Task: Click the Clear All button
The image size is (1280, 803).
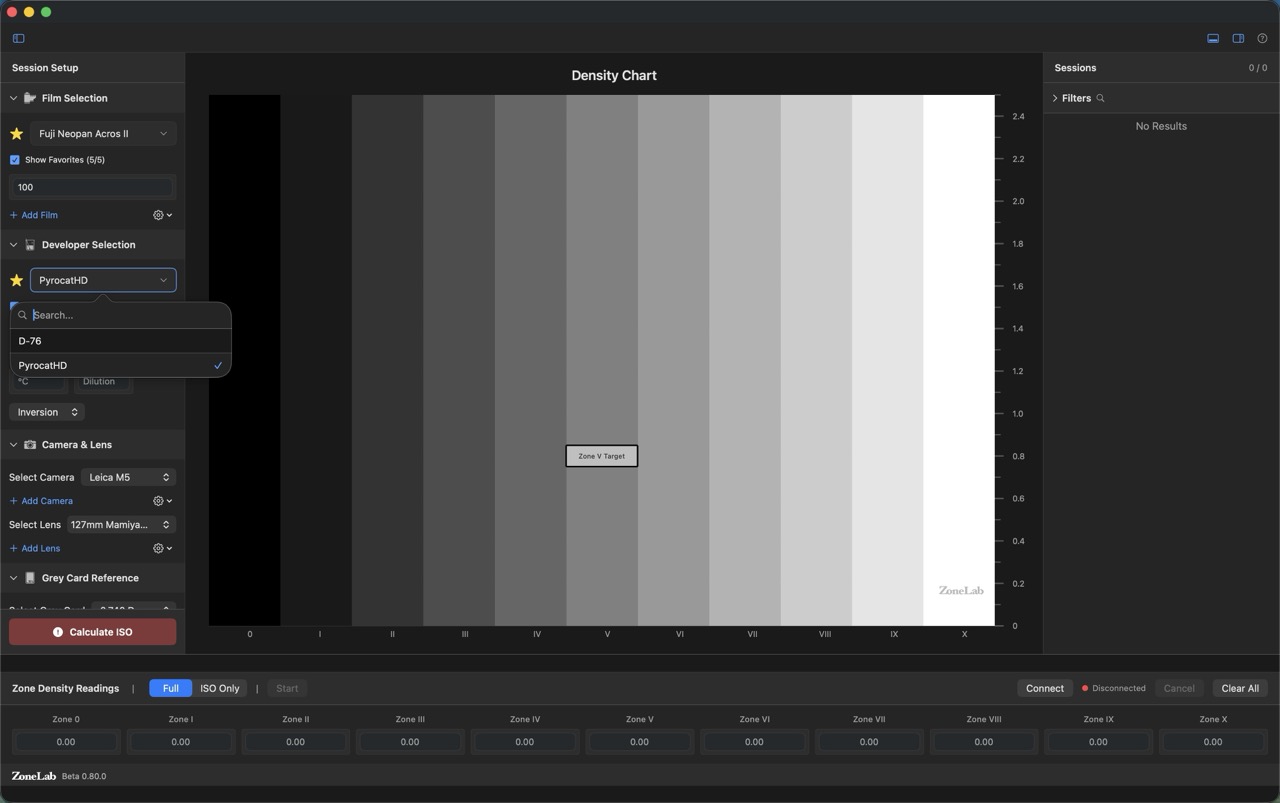Action: pos(1240,688)
